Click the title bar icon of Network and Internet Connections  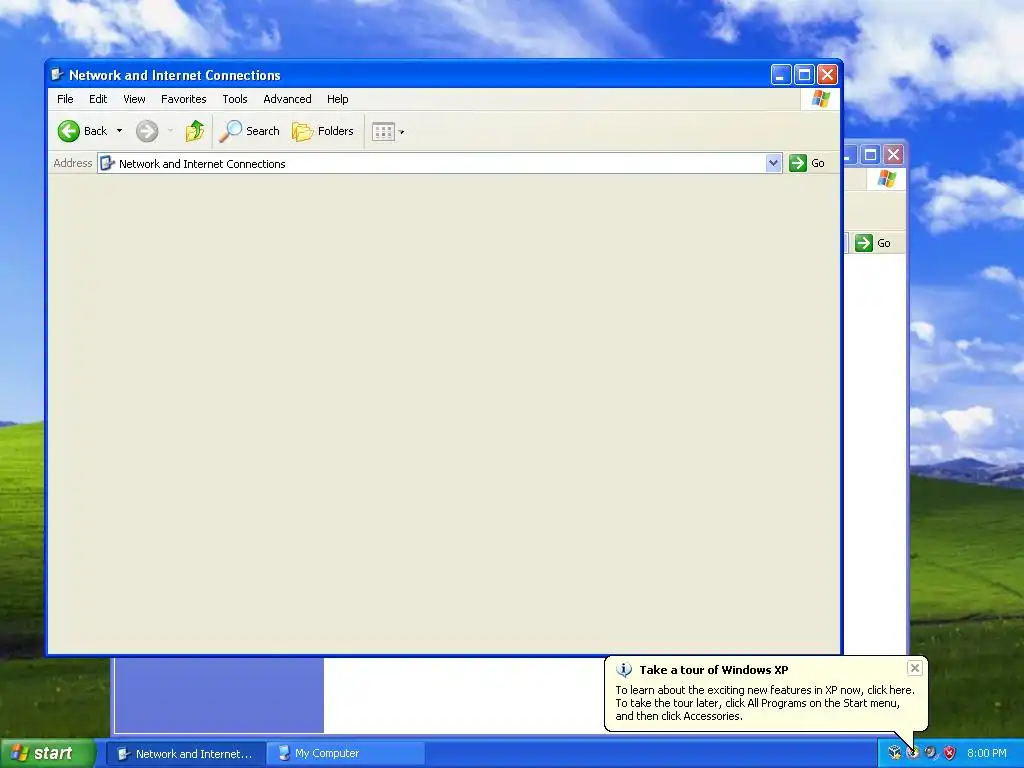tap(57, 75)
